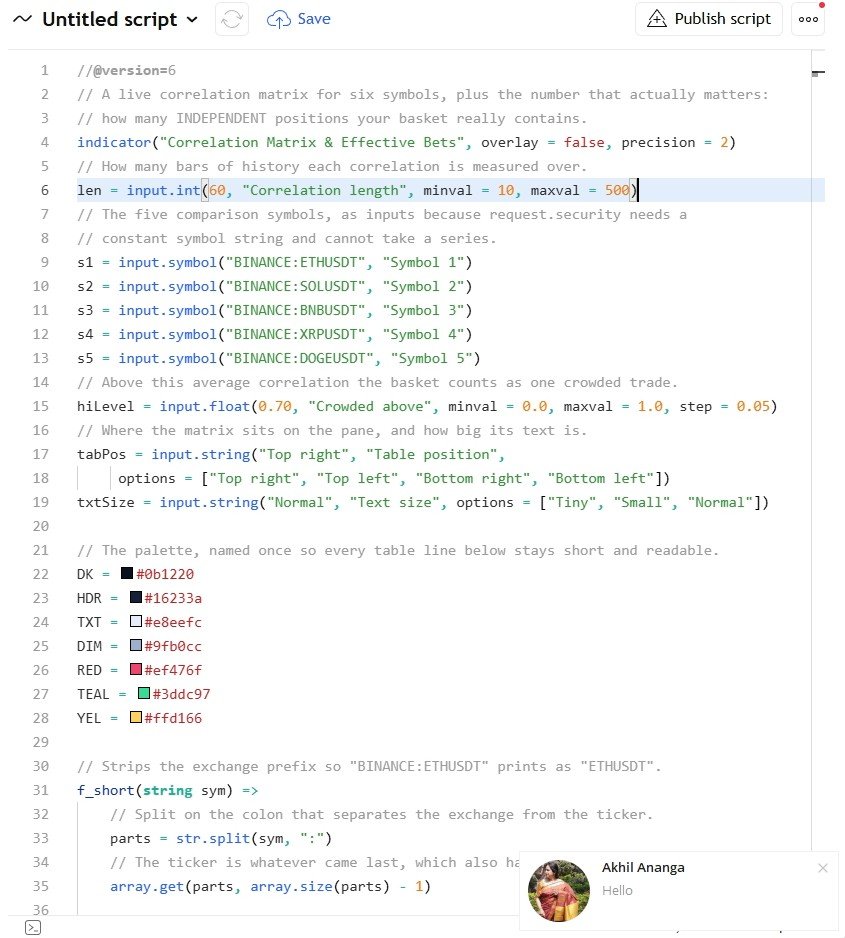Click the "BINANCE:DOGEUSDT" string
The width and height of the screenshot is (845, 938).
click(300, 358)
